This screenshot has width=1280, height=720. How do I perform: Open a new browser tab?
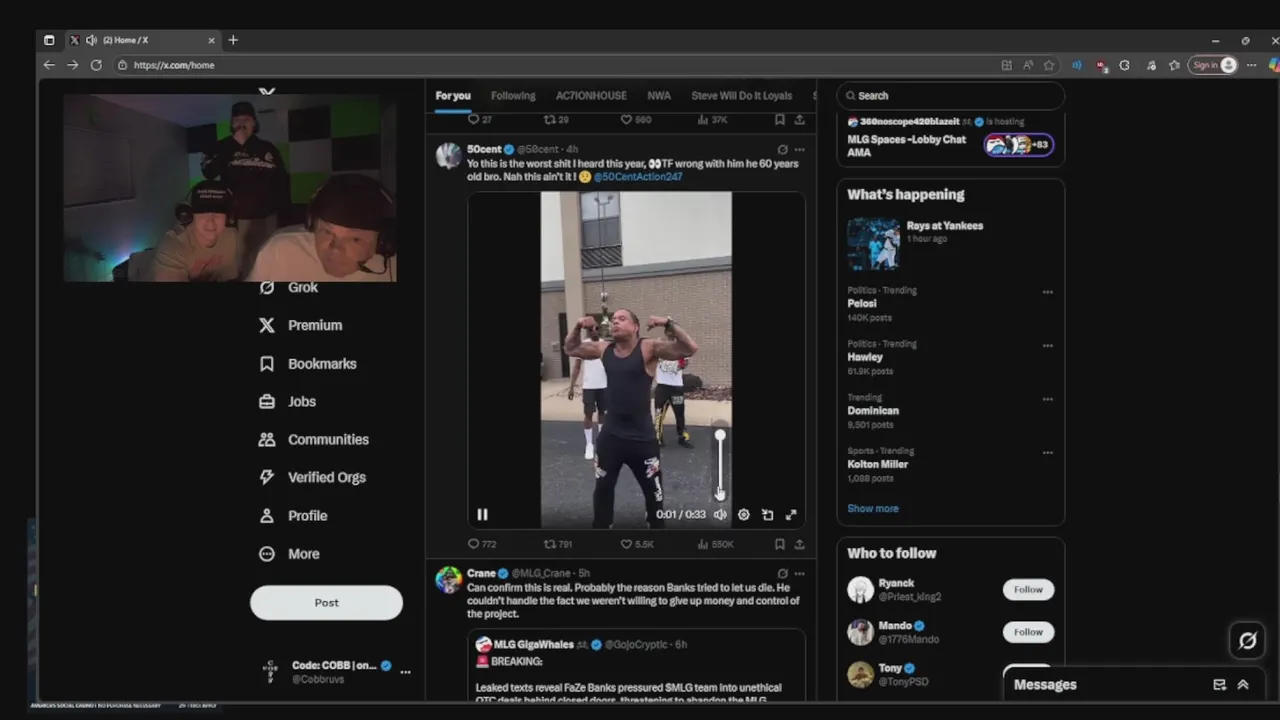click(233, 40)
